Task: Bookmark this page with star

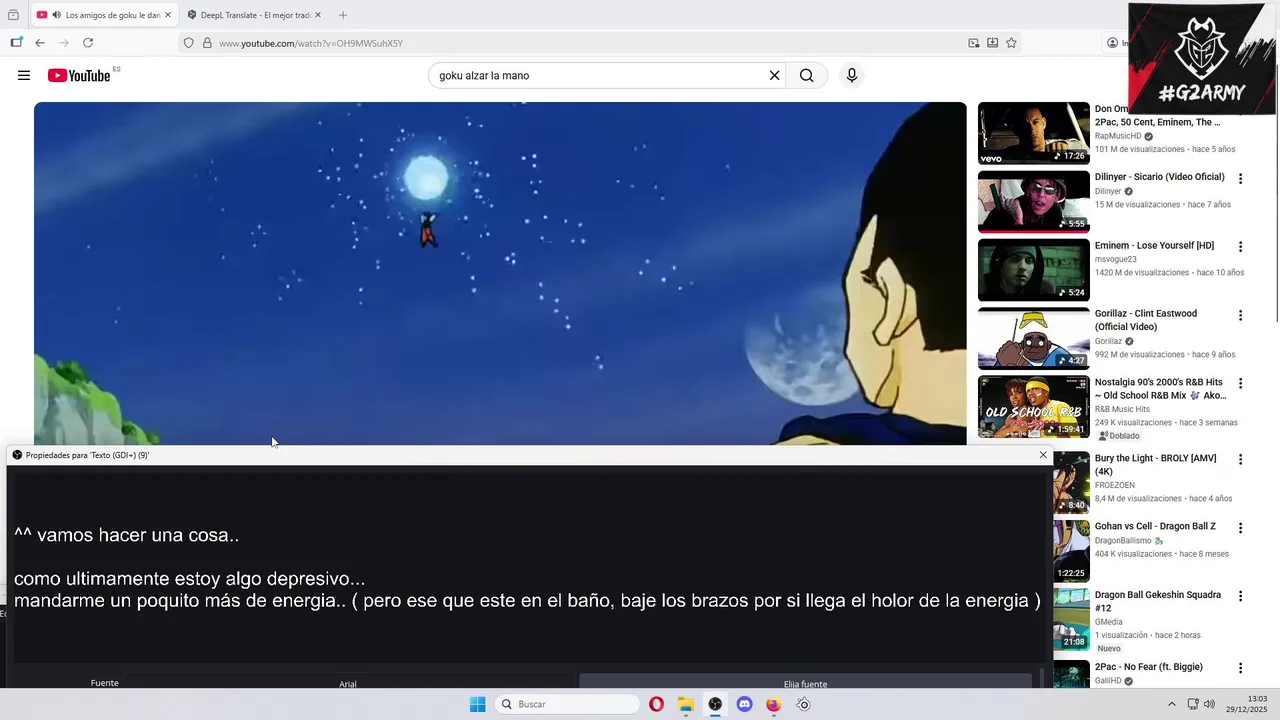Action: pos(1011,43)
